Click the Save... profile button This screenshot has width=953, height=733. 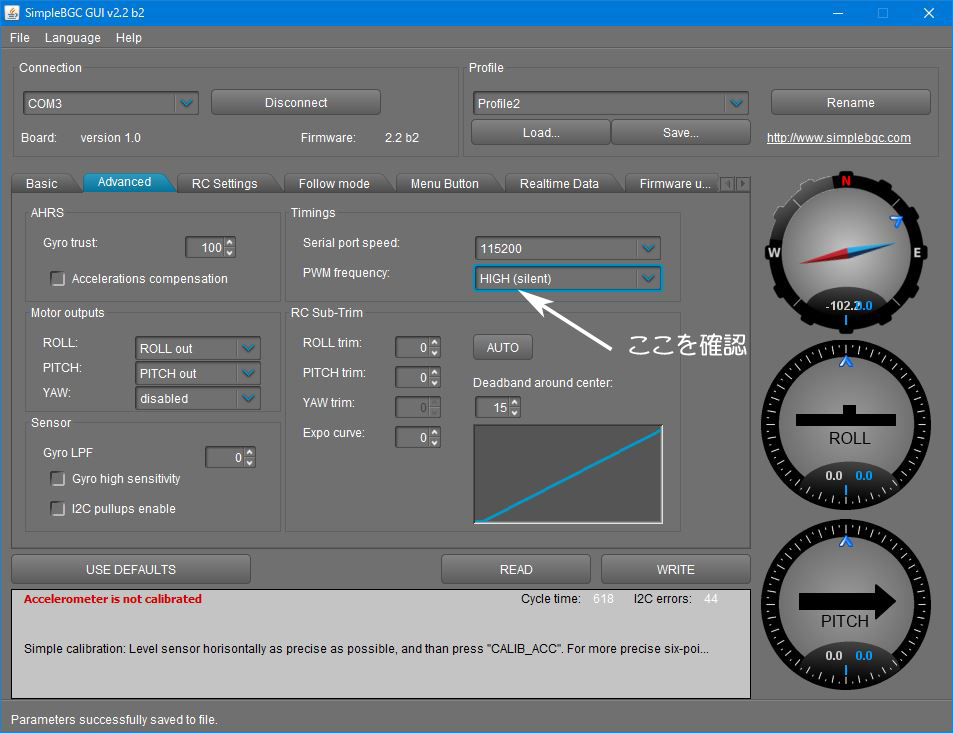coord(681,132)
